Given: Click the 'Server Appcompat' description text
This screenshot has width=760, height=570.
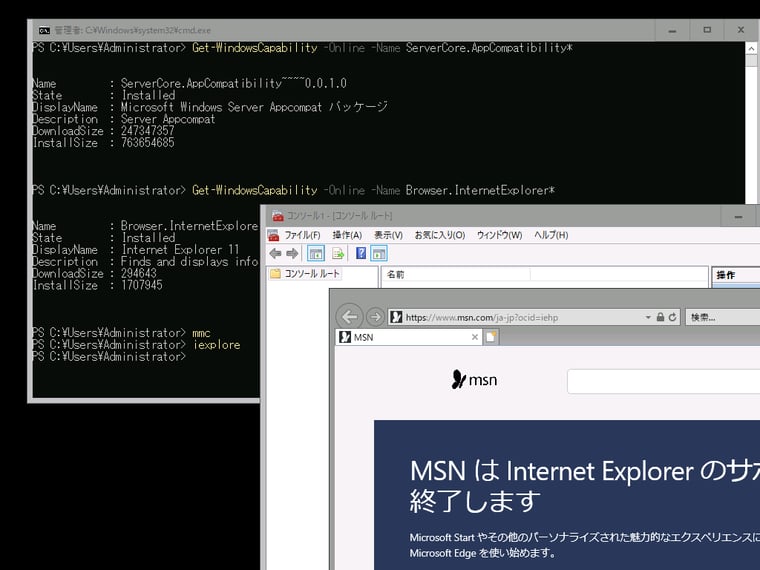Looking at the screenshot, I should (168, 119).
